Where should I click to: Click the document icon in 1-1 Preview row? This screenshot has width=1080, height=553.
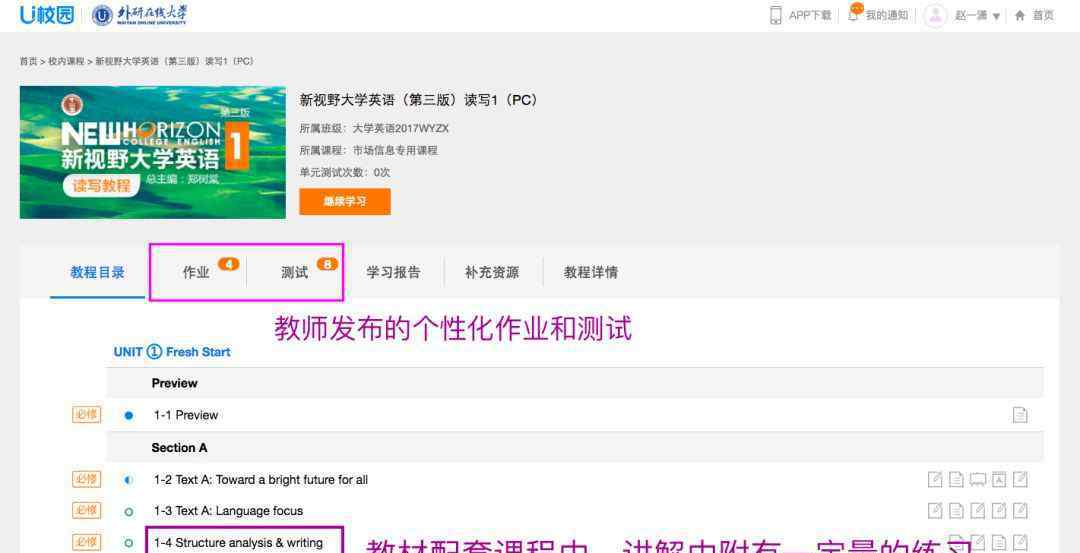(x=1020, y=415)
